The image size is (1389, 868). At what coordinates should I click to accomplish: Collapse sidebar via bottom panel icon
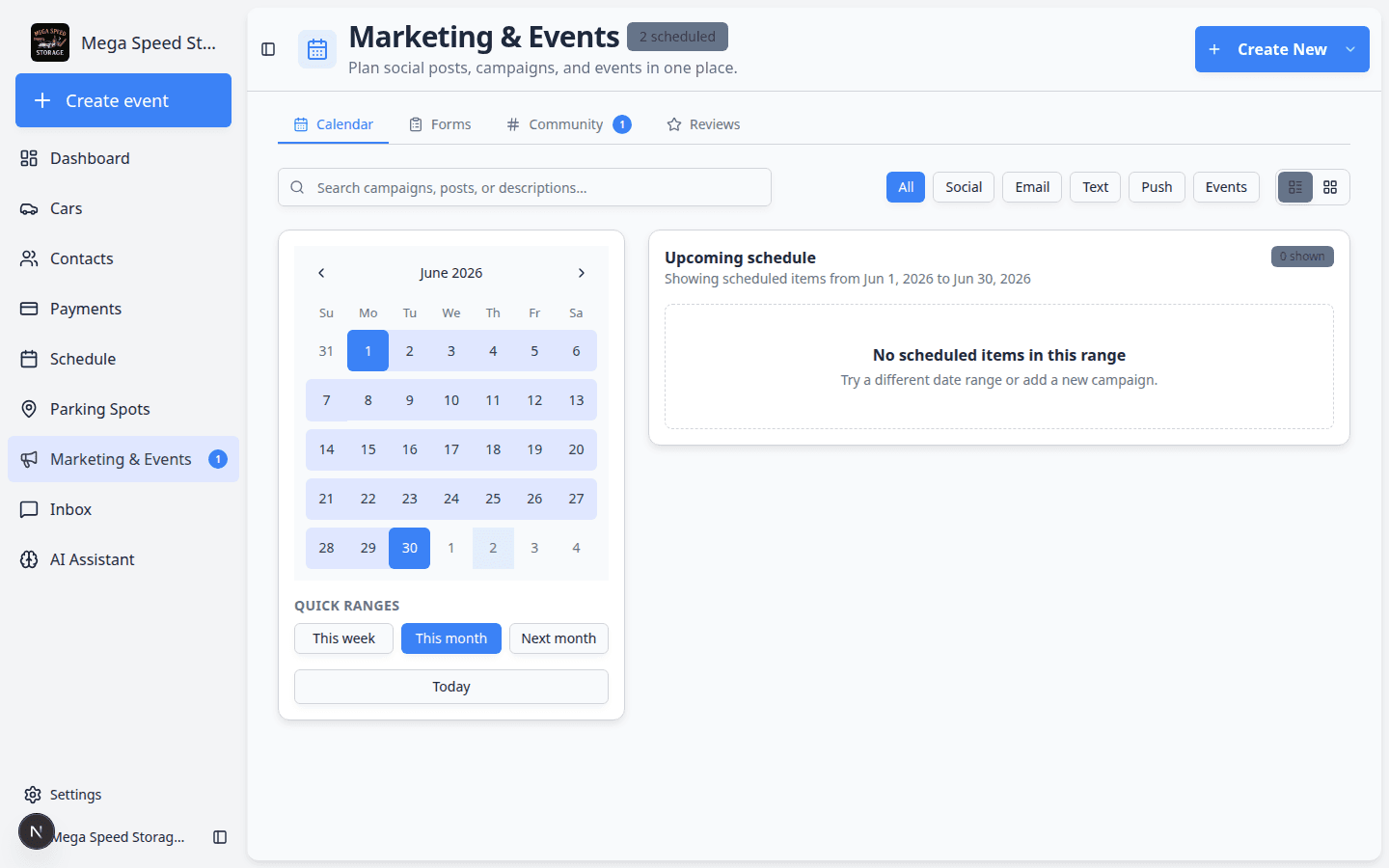220,837
